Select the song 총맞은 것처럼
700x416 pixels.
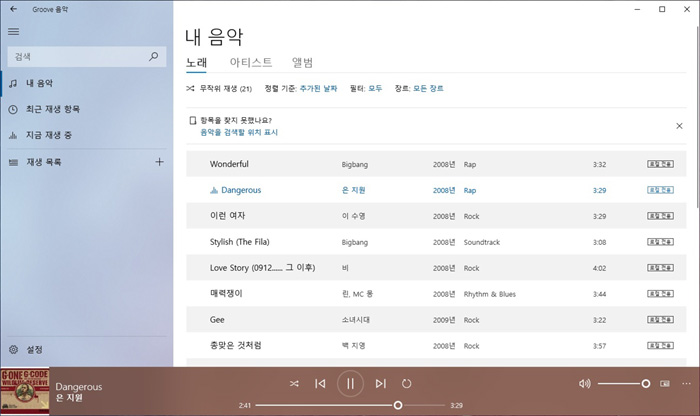(236, 345)
